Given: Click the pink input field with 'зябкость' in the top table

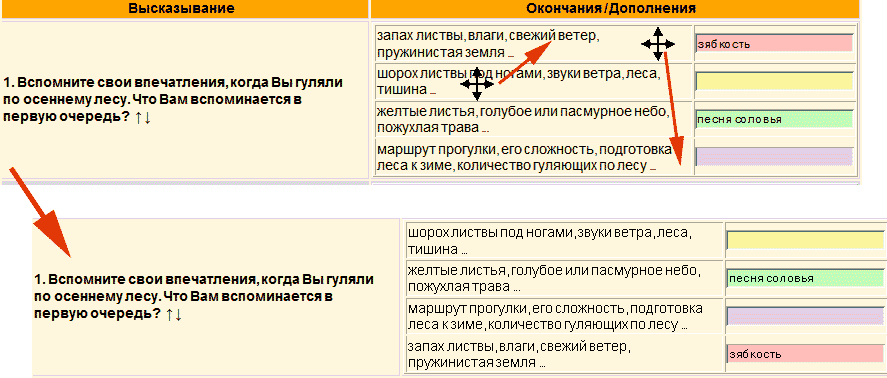Looking at the screenshot, I should point(774,44).
